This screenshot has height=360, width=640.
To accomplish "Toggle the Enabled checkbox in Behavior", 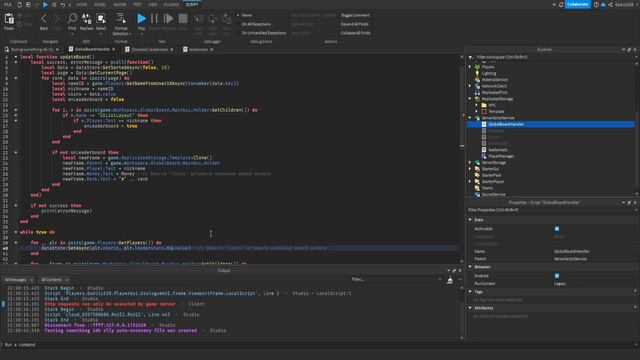I will click(557, 276).
